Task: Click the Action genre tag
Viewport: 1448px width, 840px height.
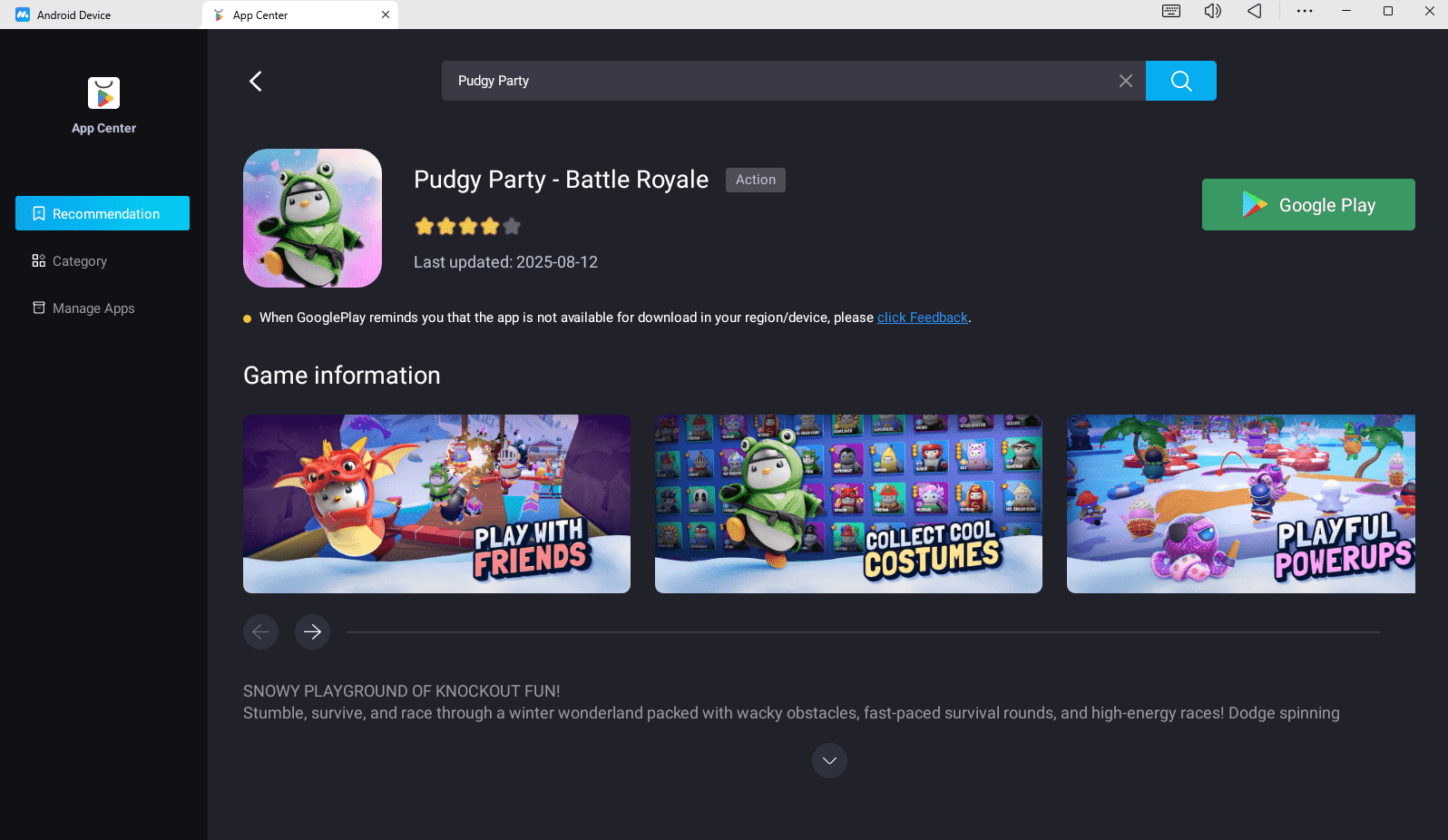Action: 756,180
